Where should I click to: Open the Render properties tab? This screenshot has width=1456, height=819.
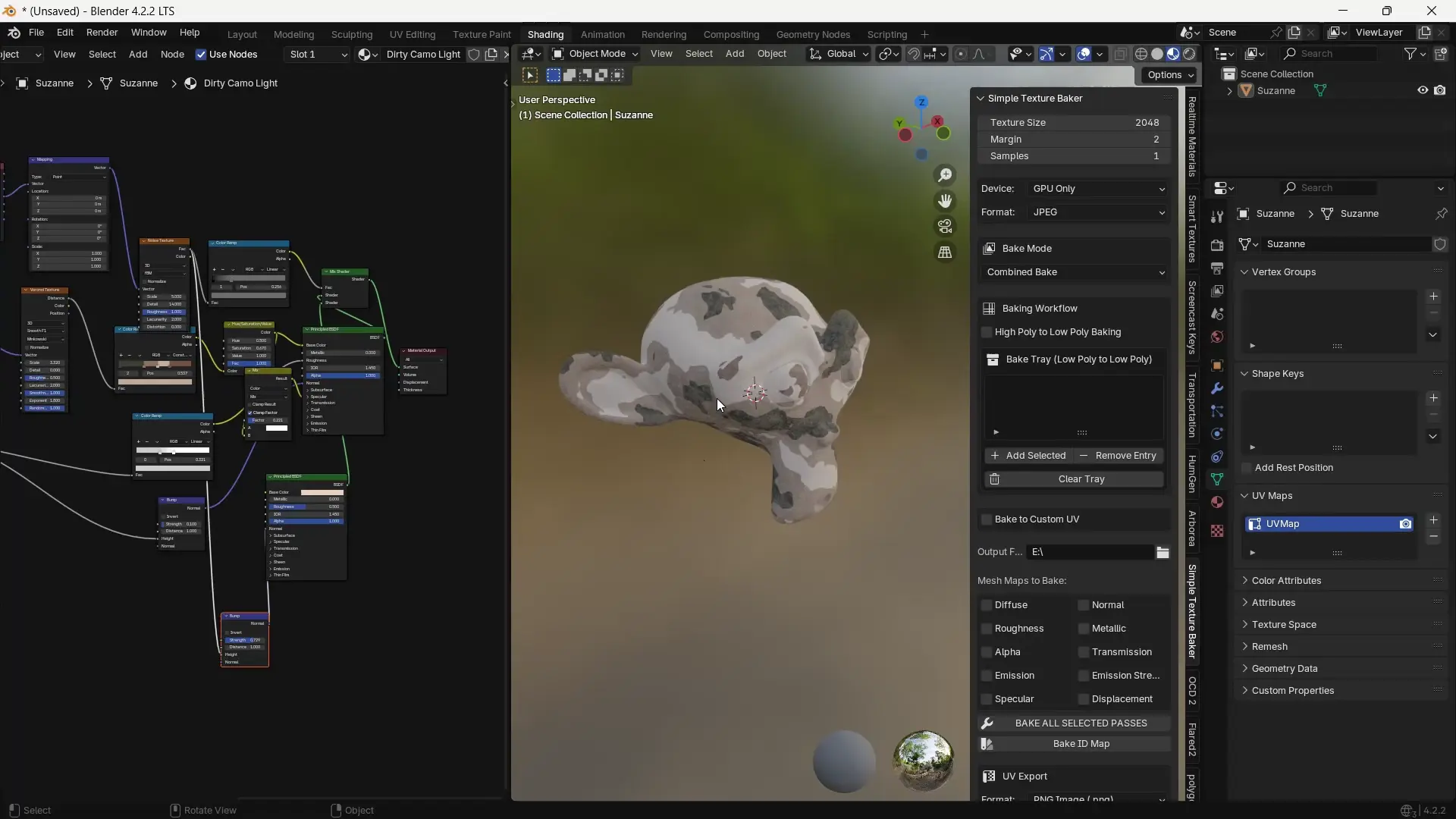1217,245
